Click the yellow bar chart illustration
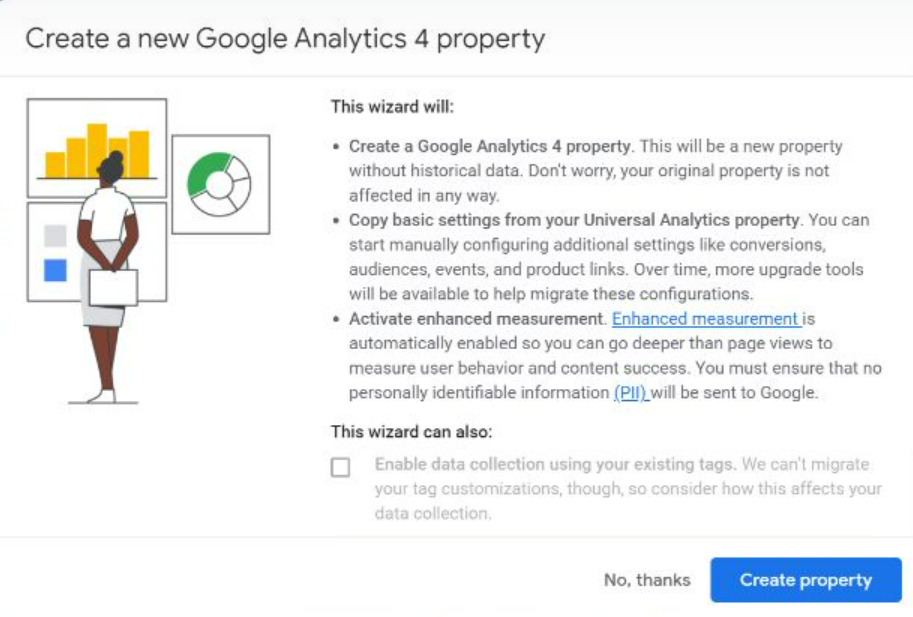 click(97, 151)
